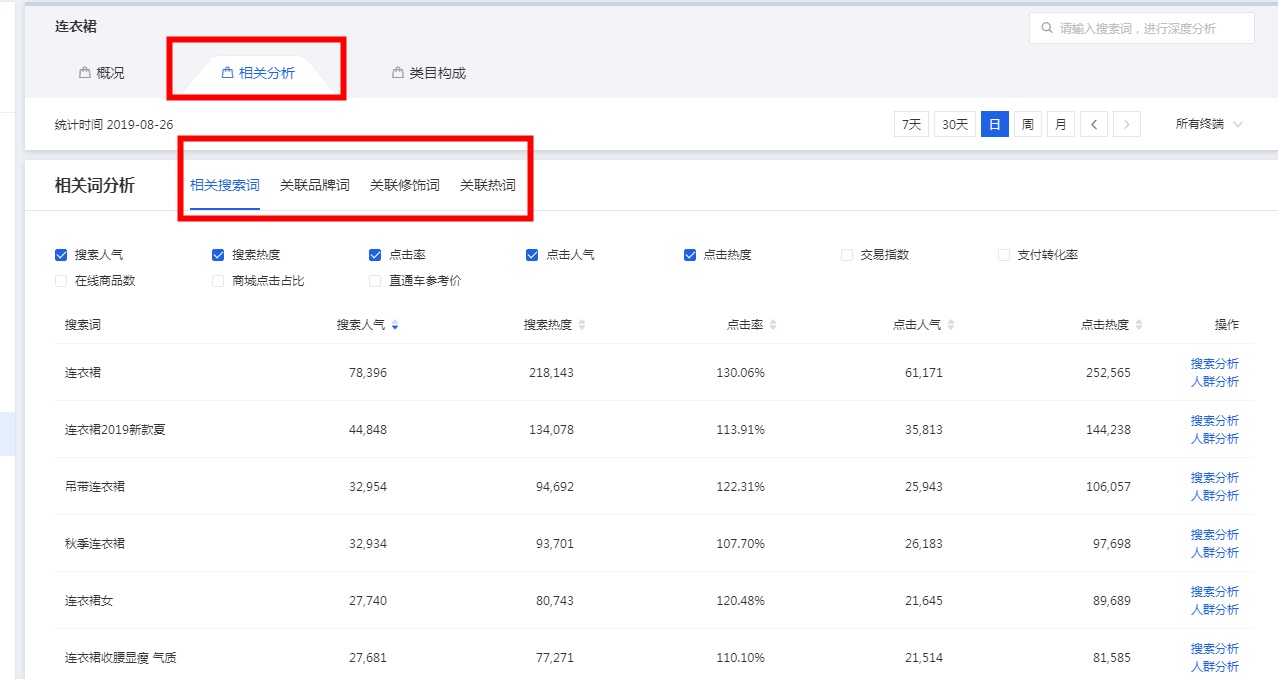Sort by 点击率 column arrow icon
Screen dimensions: 1278x679
773,325
